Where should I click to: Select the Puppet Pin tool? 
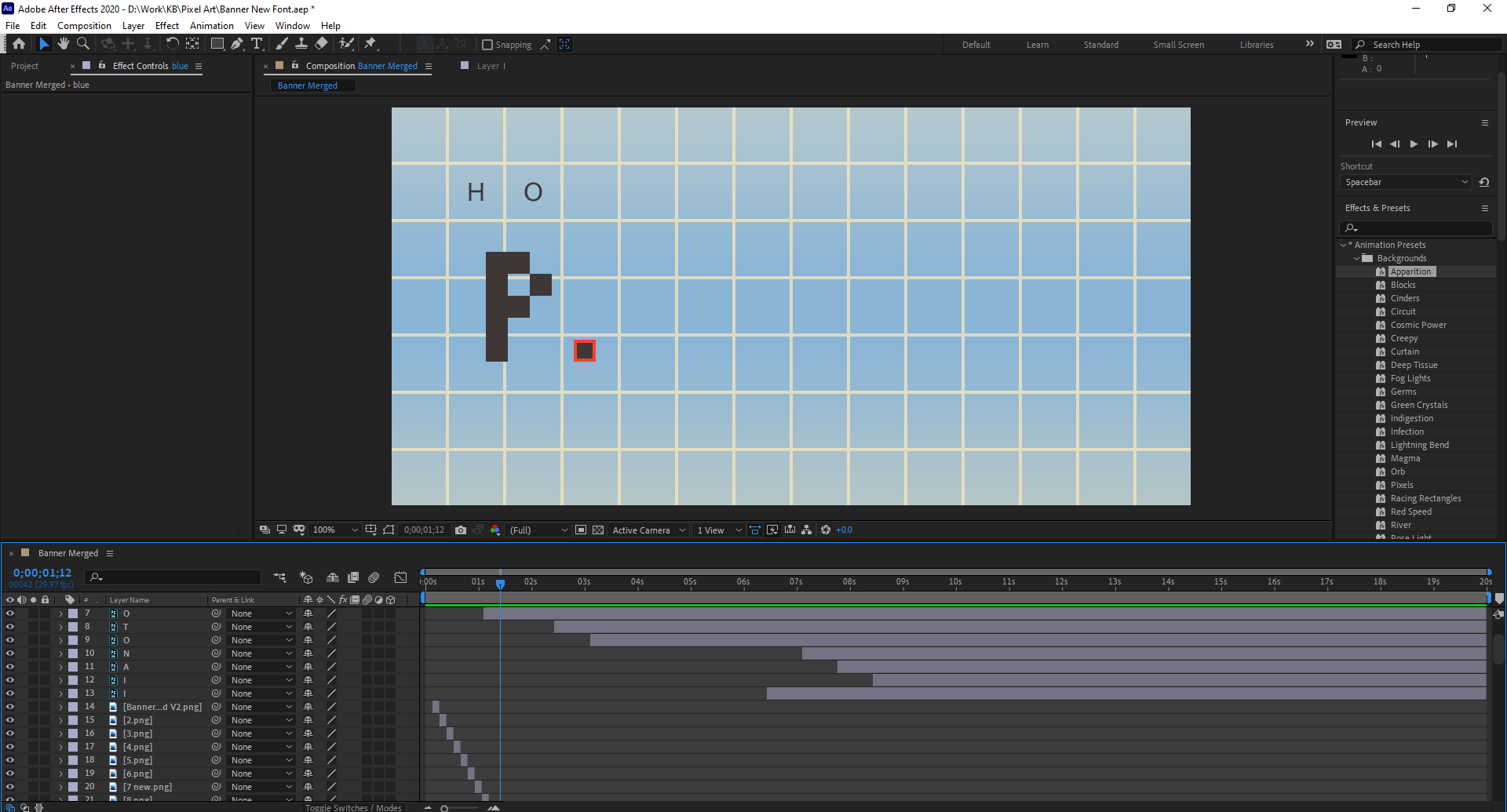[370, 44]
